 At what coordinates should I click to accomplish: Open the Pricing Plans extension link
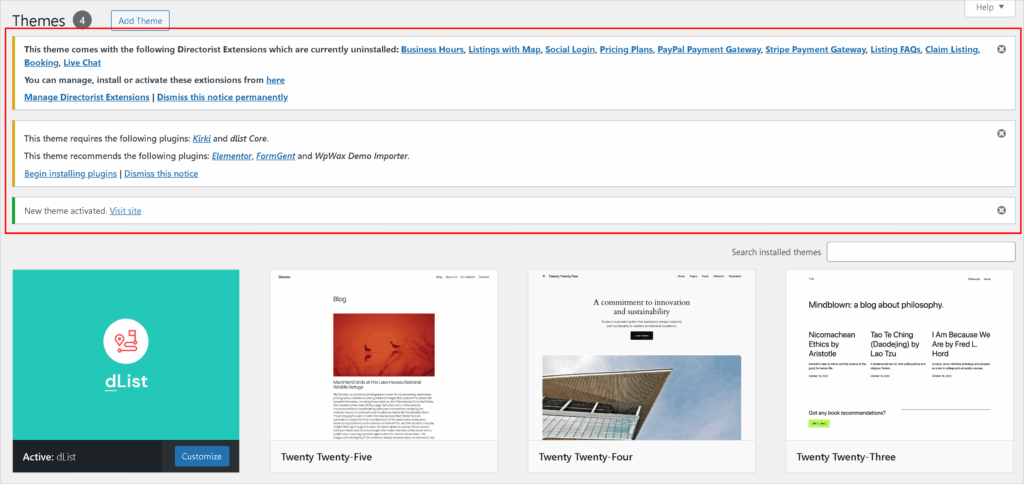(626, 50)
